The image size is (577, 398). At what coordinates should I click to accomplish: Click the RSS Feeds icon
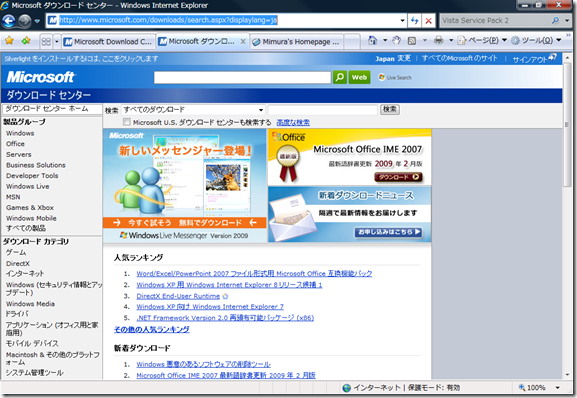[x=412, y=40]
